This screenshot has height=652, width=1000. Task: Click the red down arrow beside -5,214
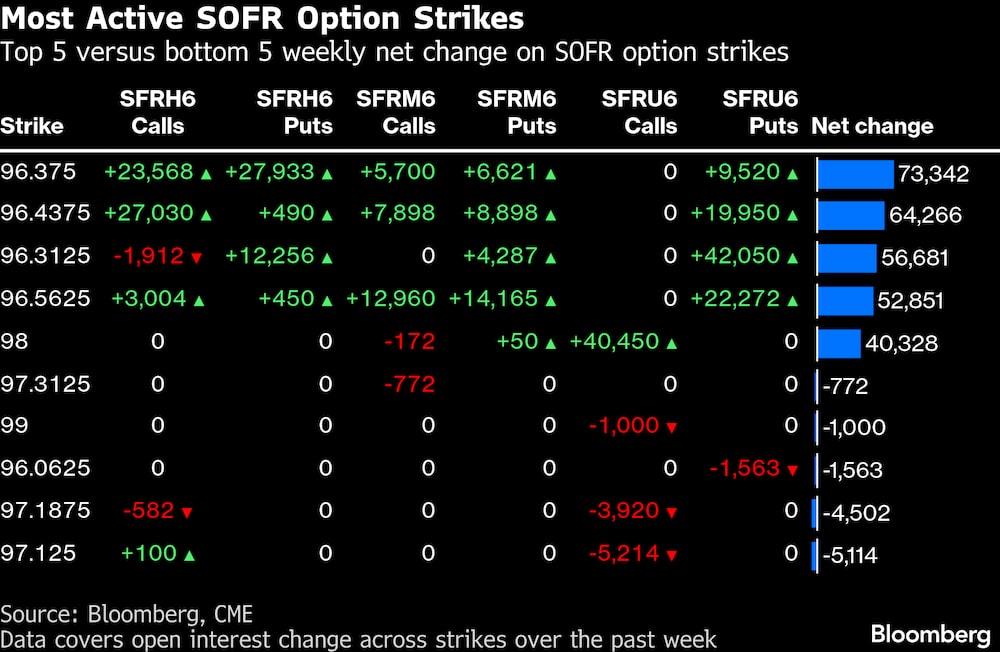(x=671, y=555)
